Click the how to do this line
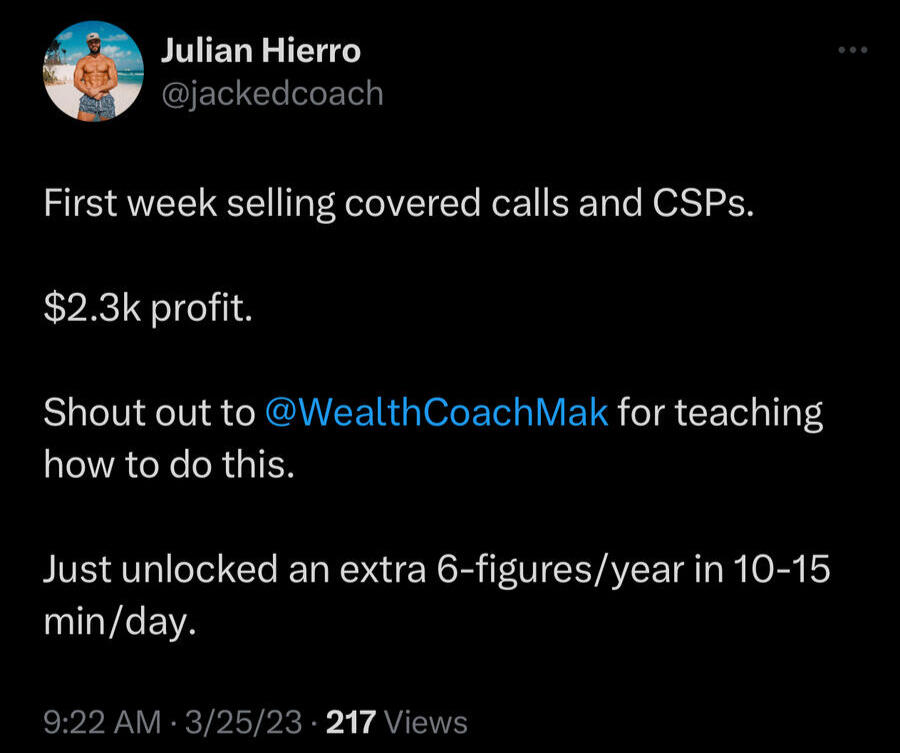Image resolution: width=900 pixels, height=753 pixels. point(169,464)
